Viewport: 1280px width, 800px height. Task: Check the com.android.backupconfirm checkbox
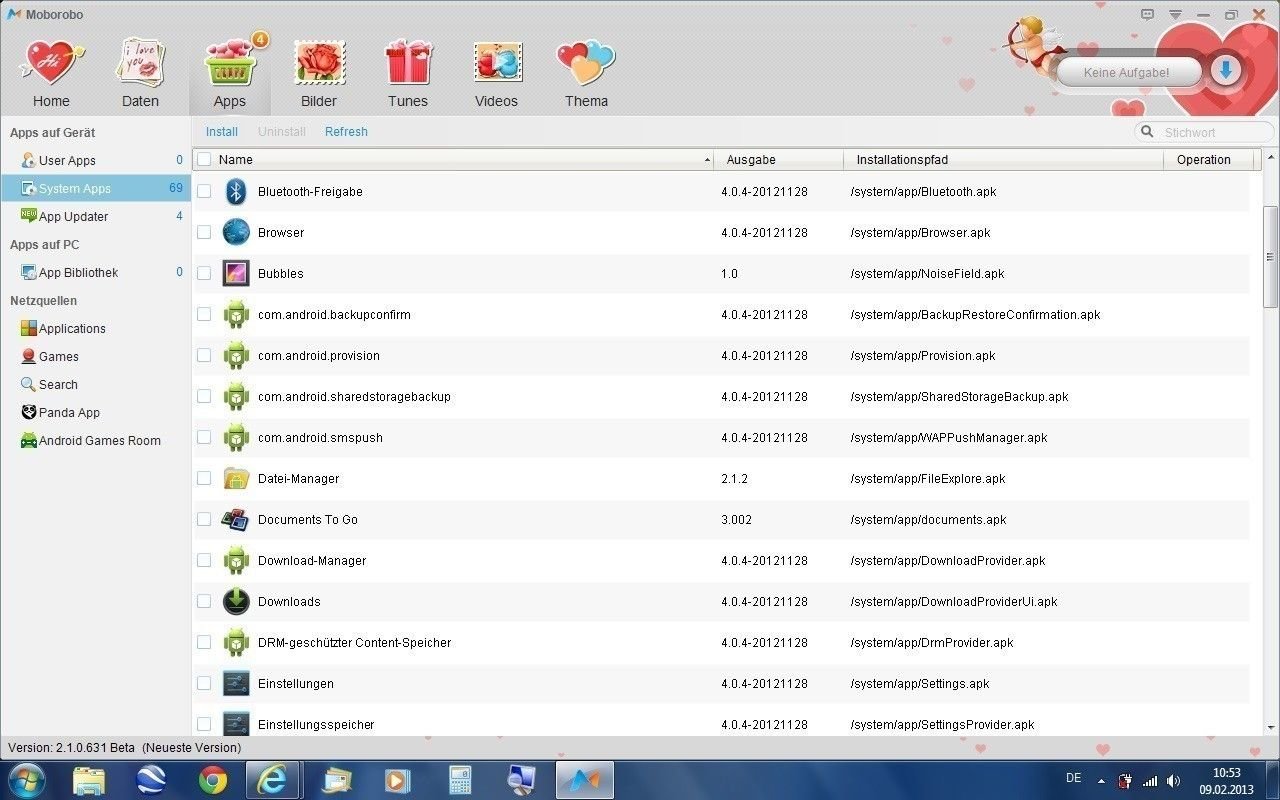[x=204, y=314]
